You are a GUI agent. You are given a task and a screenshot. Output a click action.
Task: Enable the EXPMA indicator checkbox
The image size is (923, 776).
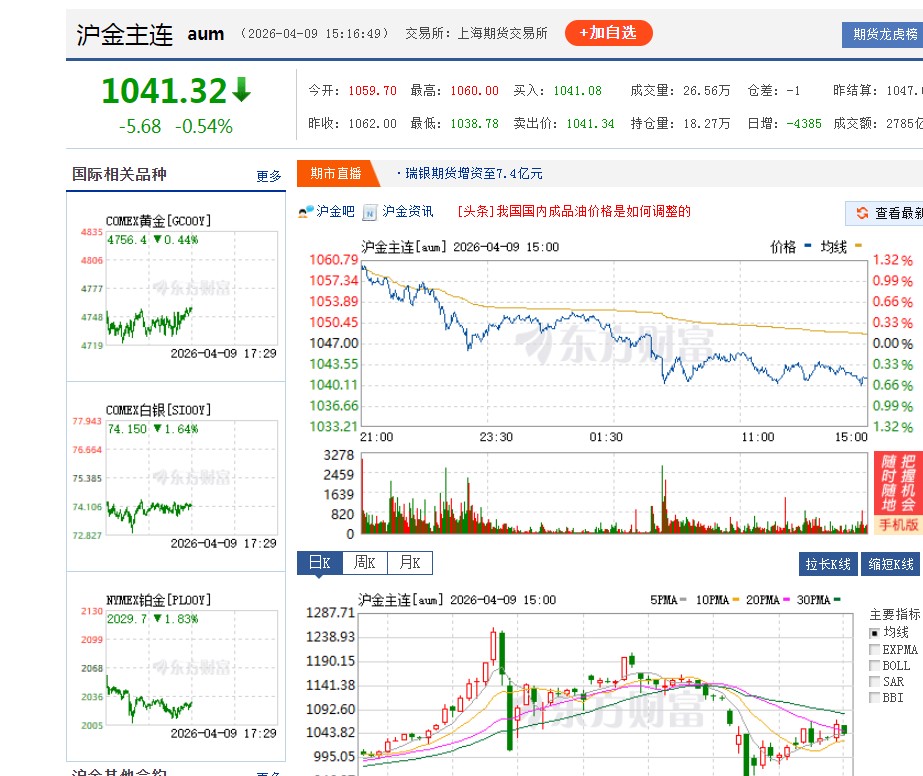pyautogui.click(x=873, y=649)
